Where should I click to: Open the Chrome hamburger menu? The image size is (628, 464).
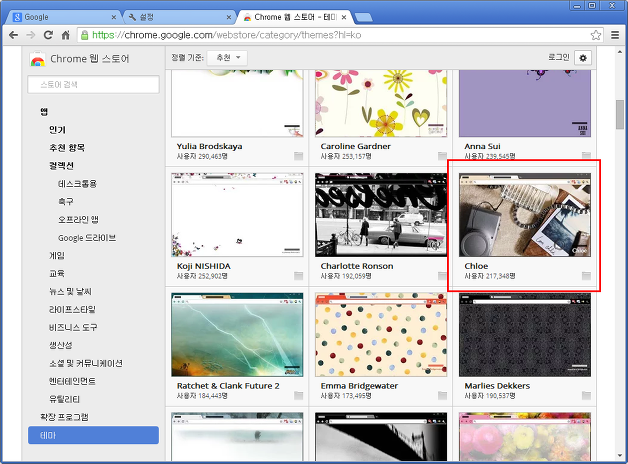[x=615, y=35]
